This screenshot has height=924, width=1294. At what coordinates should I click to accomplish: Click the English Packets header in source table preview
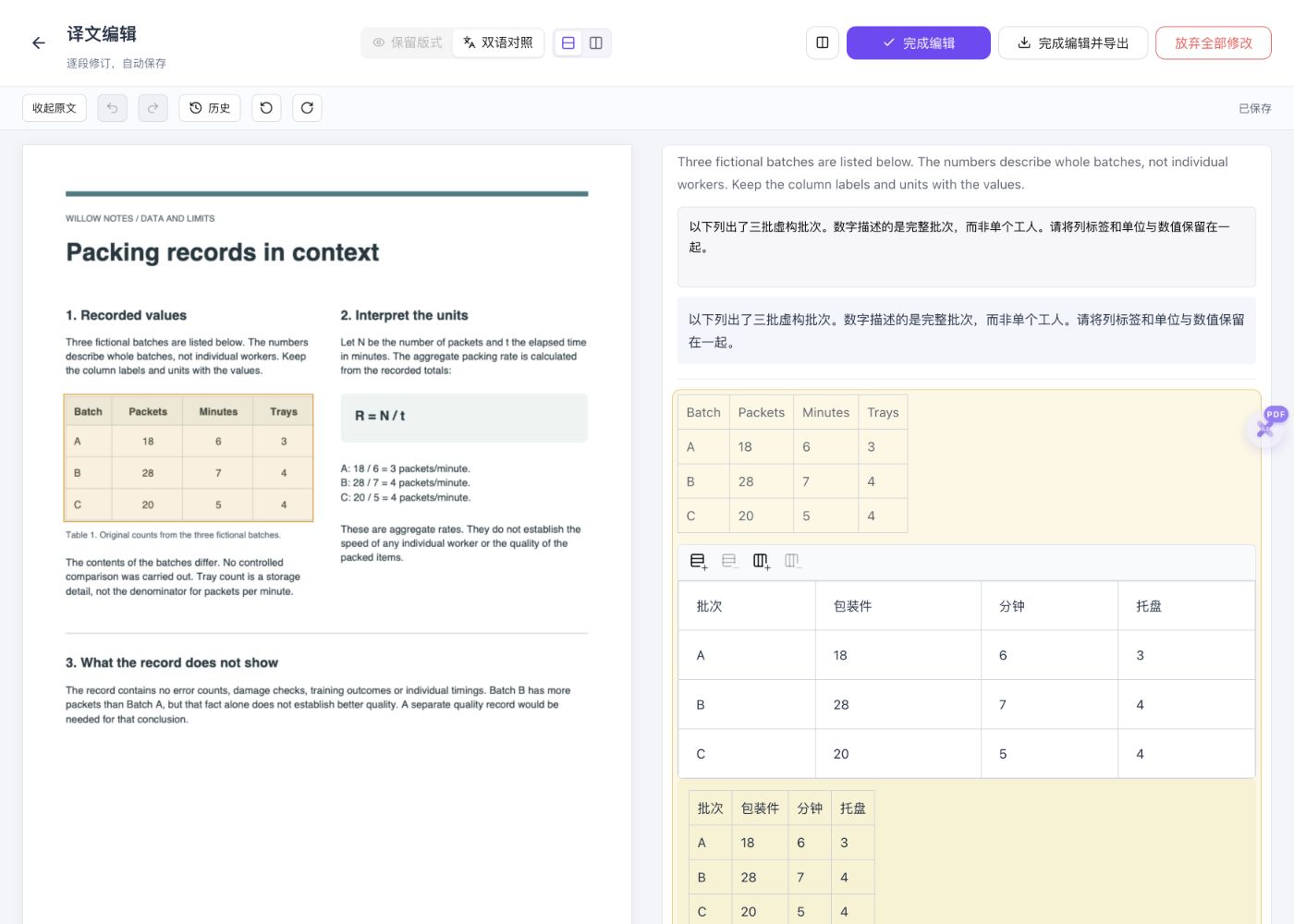pos(762,412)
